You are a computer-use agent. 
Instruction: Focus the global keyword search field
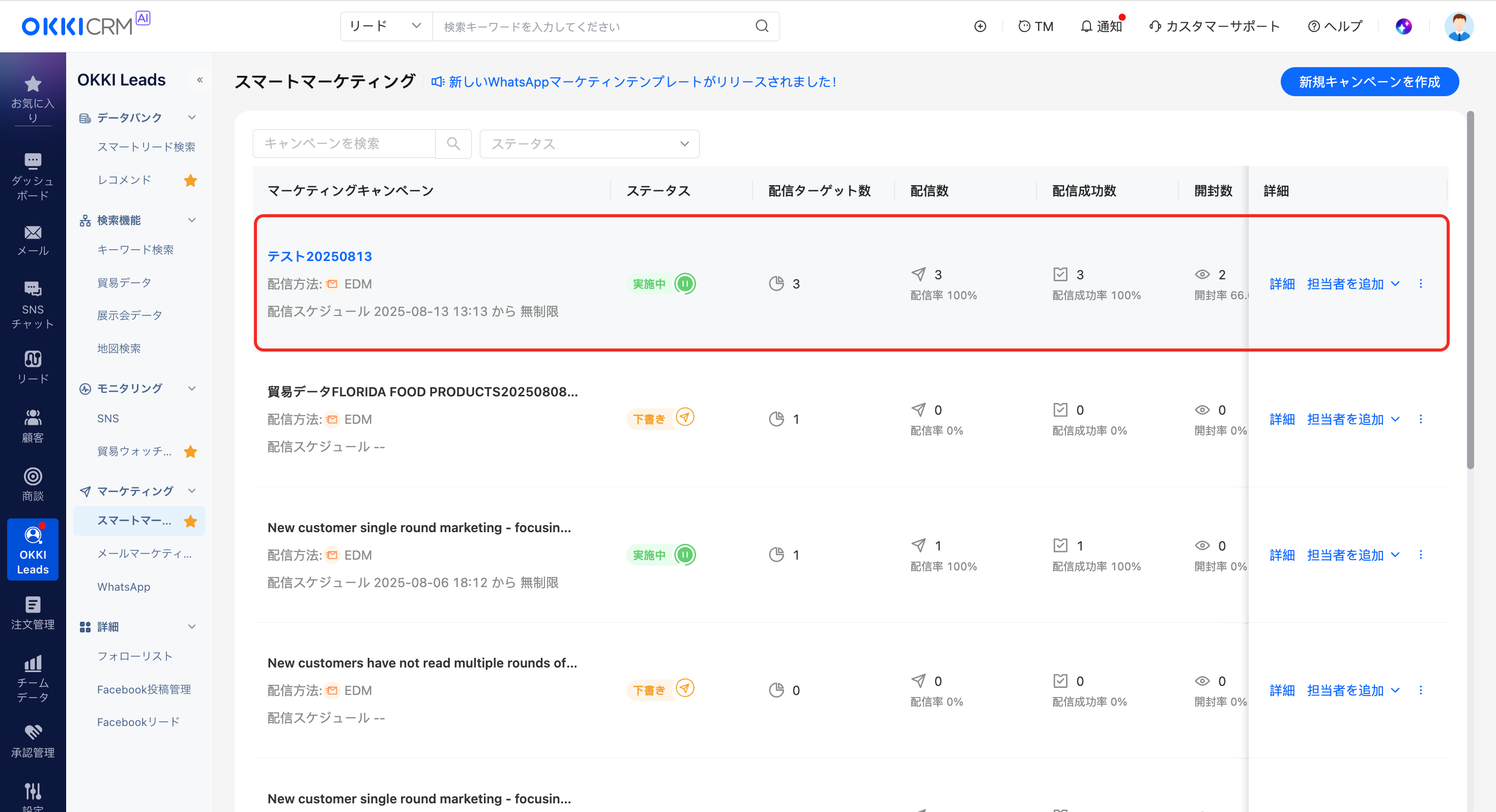point(593,26)
